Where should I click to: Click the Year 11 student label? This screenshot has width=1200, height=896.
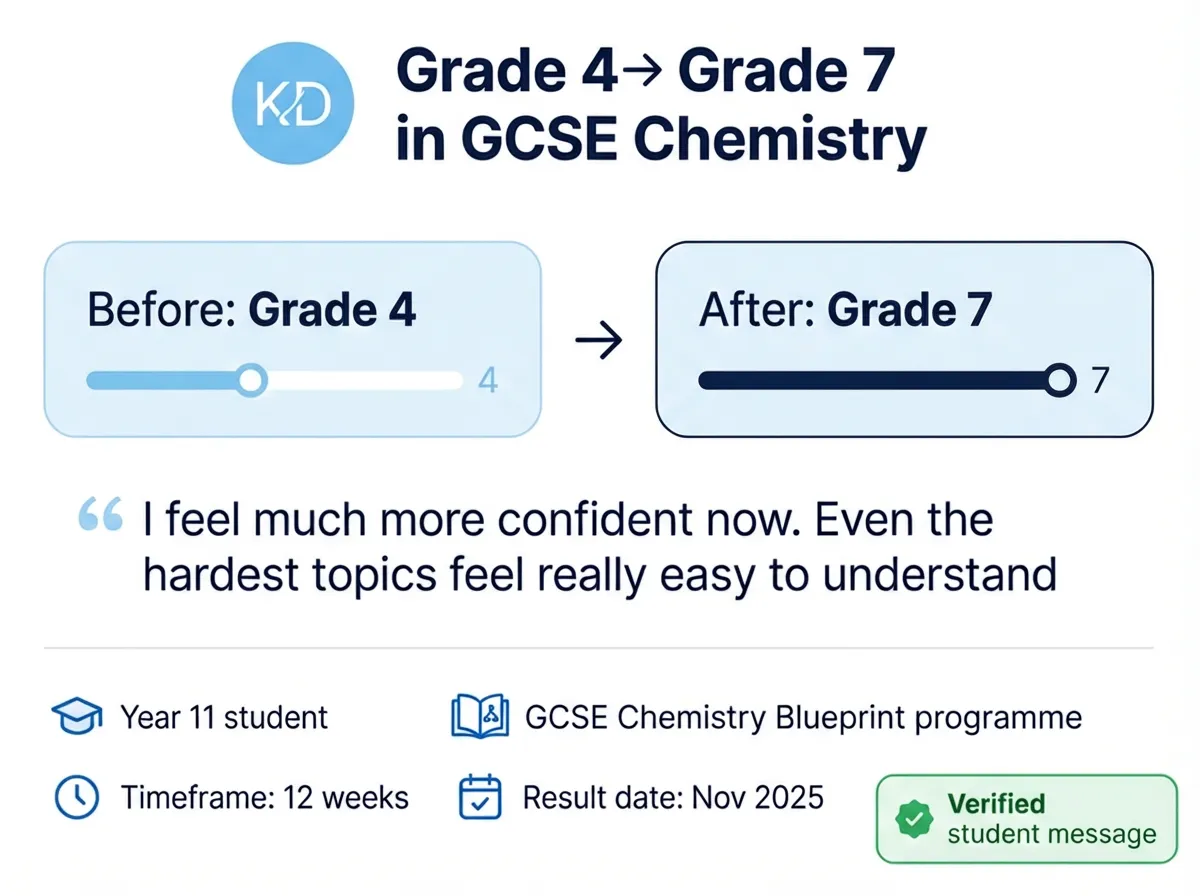click(224, 718)
